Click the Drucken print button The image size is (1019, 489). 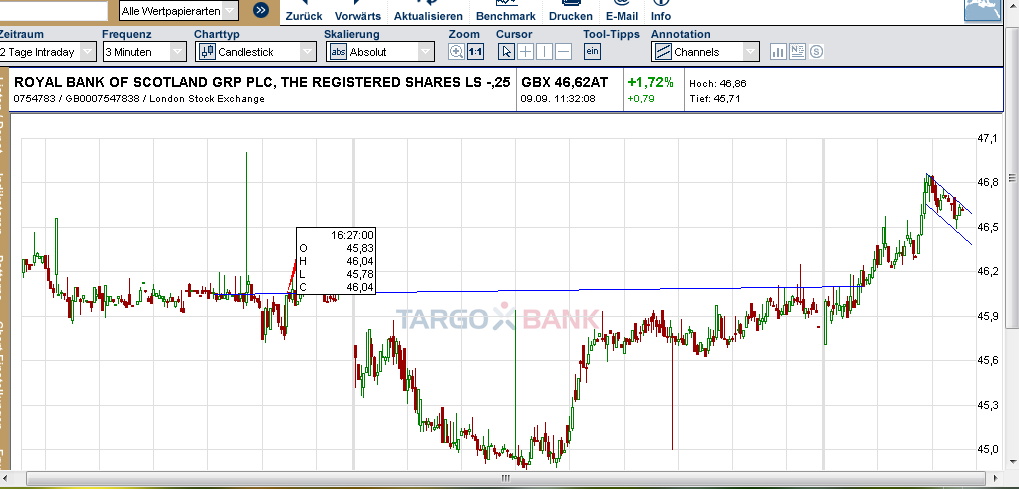tap(570, 16)
